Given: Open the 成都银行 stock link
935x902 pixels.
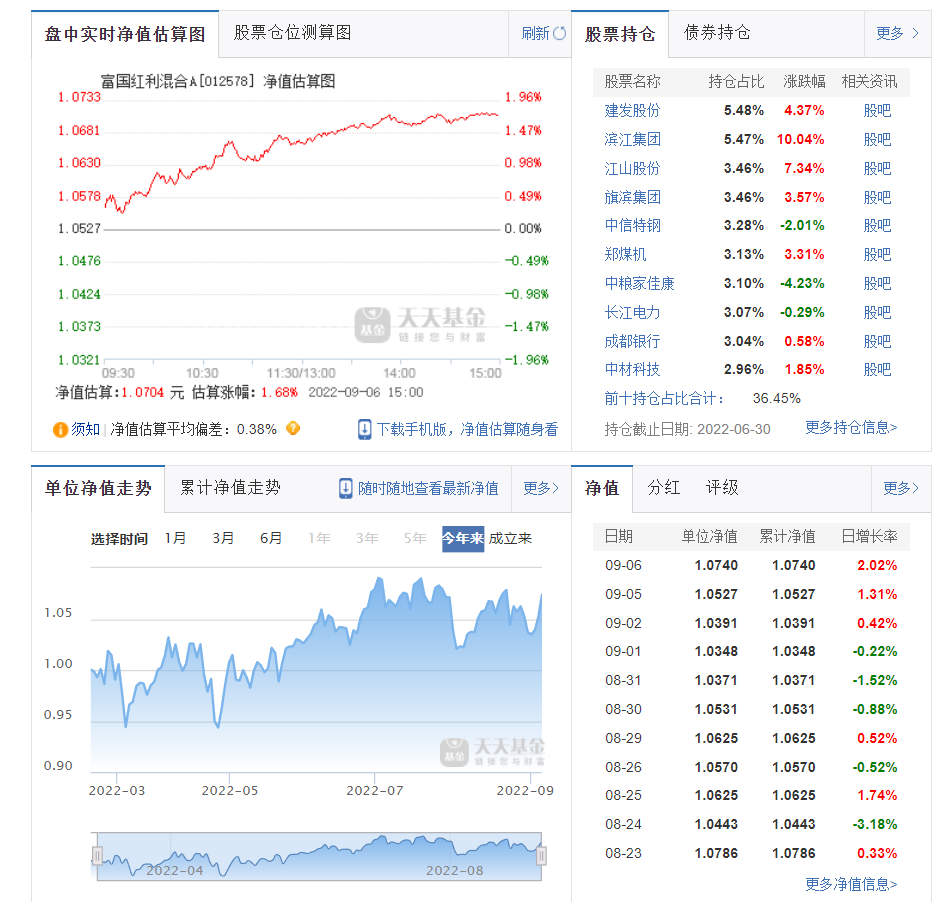Looking at the screenshot, I should point(632,342).
